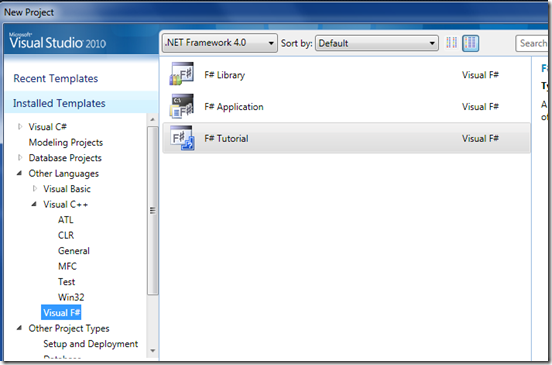Select Visual C# in the tree
The image size is (552, 365).
[x=48, y=127]
